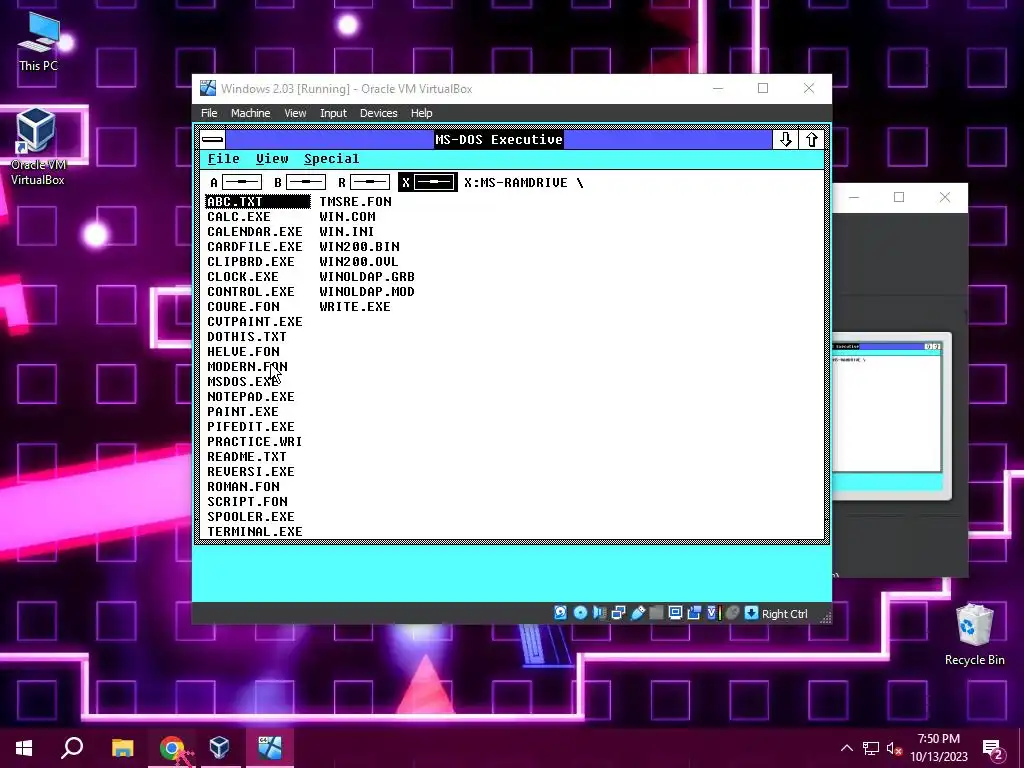
Task: Click the recording status icon
Action: click(694, 613)
